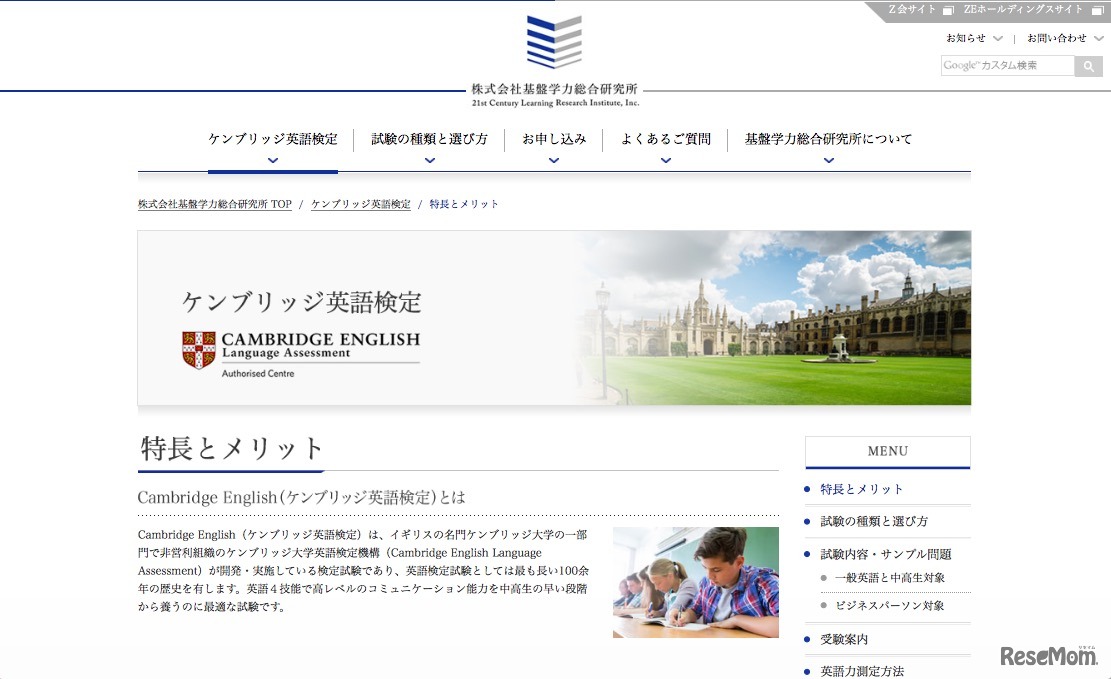Click the Authorised Centre text in banner
This screenshot has width=1111, height=679.
258,374
